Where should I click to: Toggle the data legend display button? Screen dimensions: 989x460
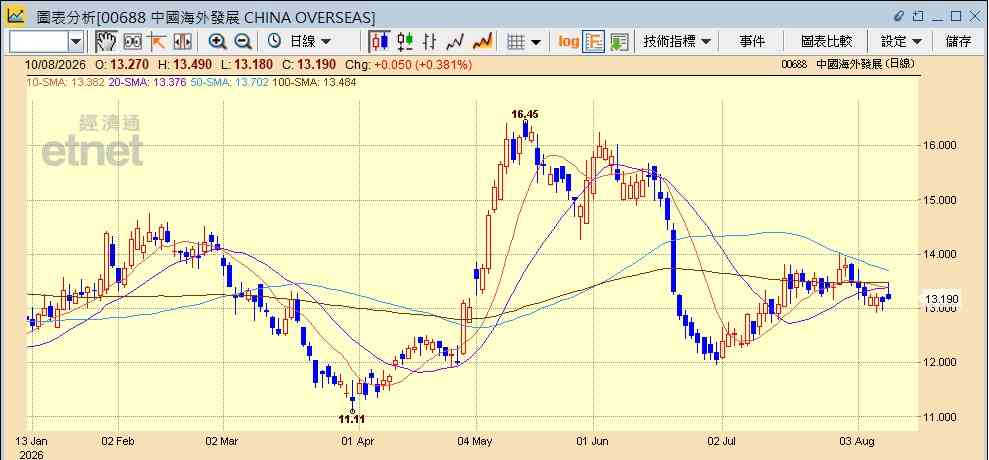[594, 42]
